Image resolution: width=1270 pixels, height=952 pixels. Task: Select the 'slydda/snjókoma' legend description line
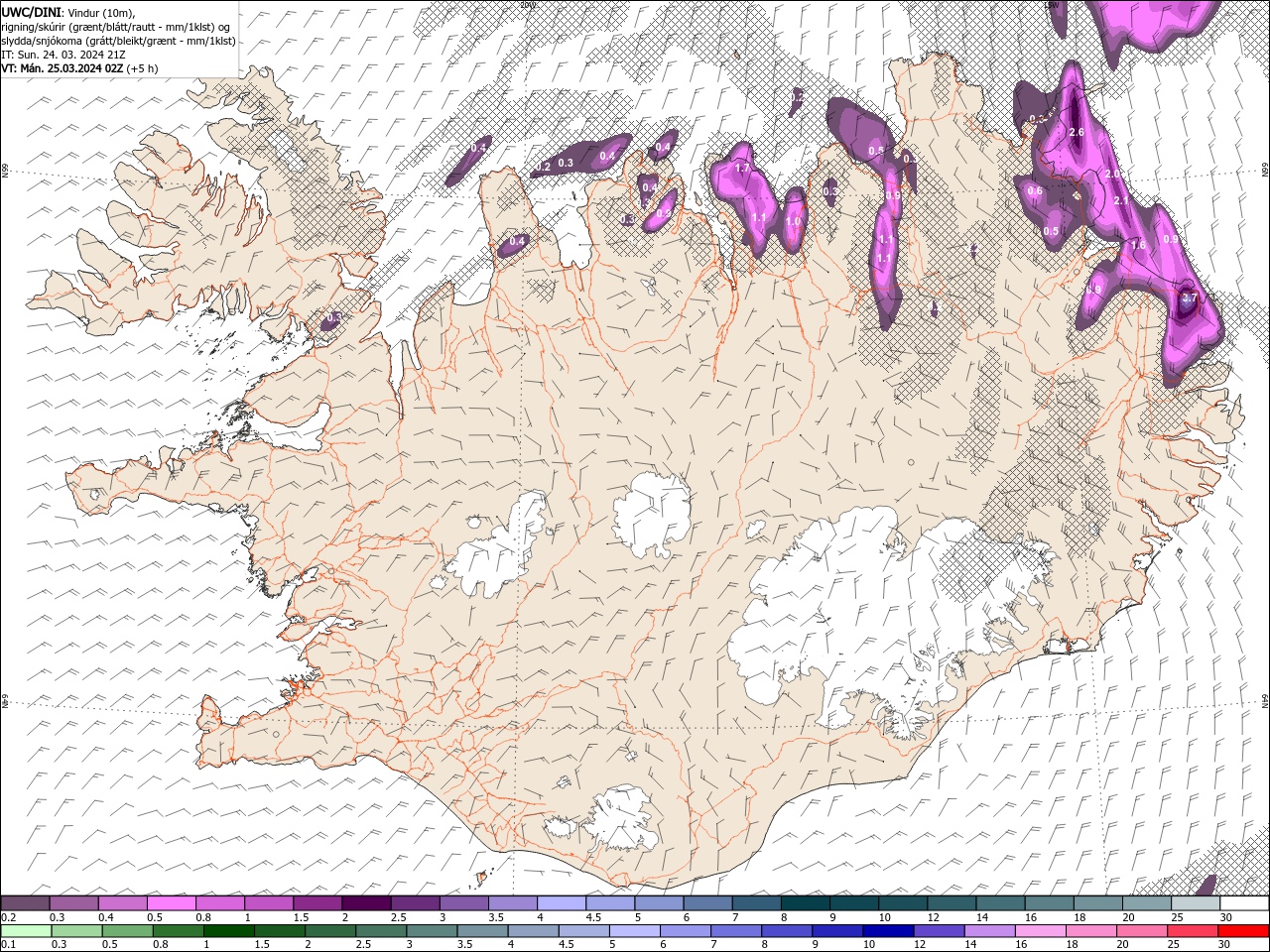(118, 41)
